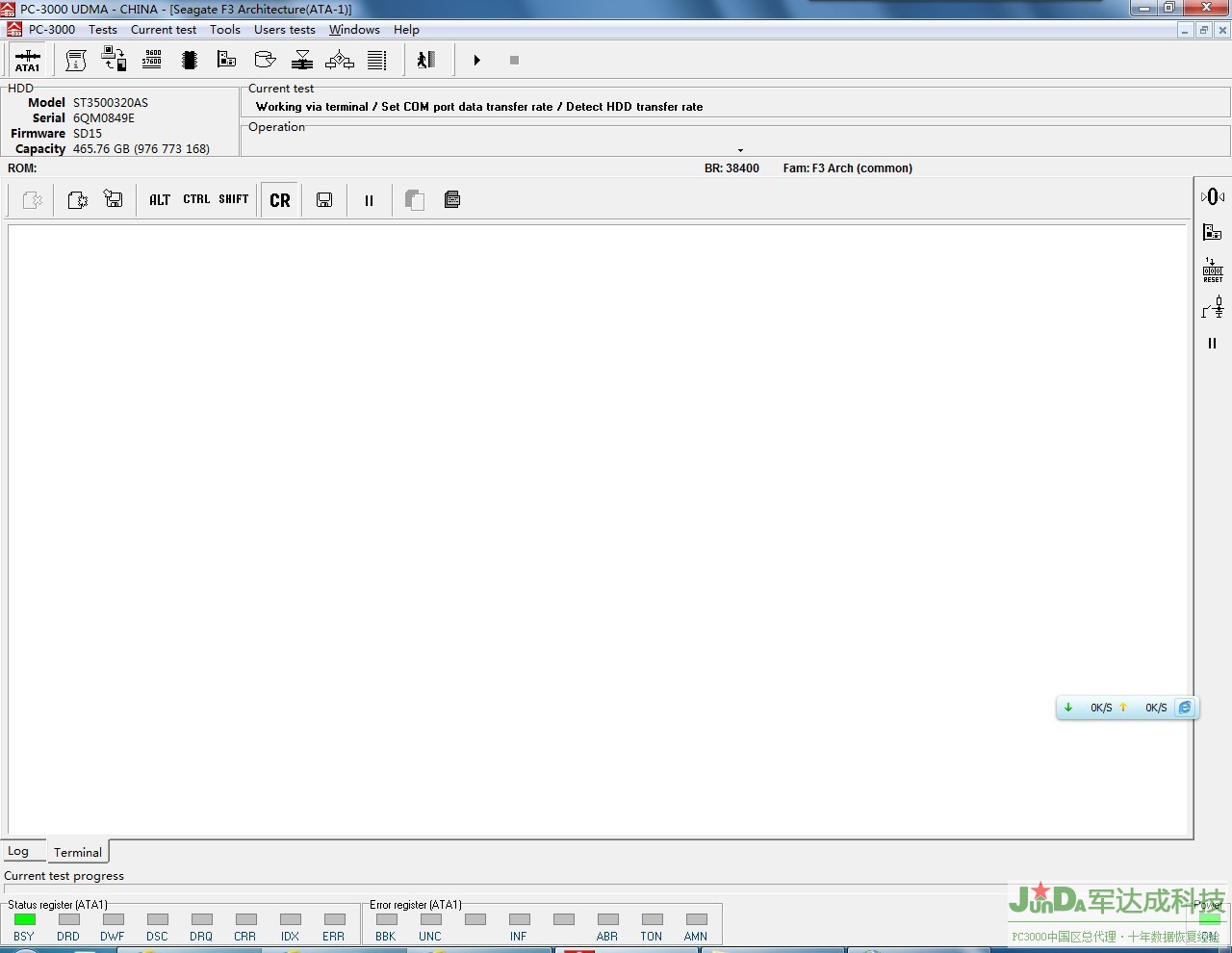
Task: Save terminal output with floppy icon
Action: [324, 200]
